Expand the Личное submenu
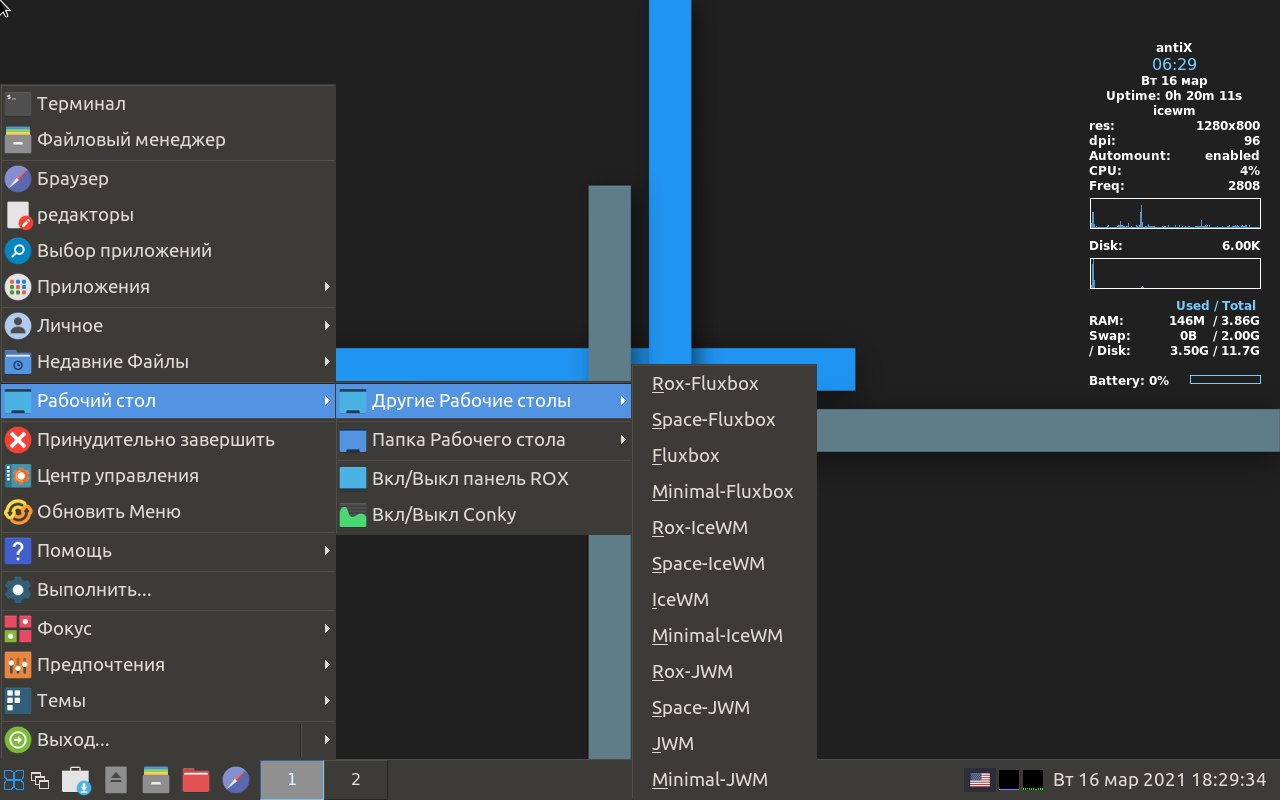 coord(168,326)
